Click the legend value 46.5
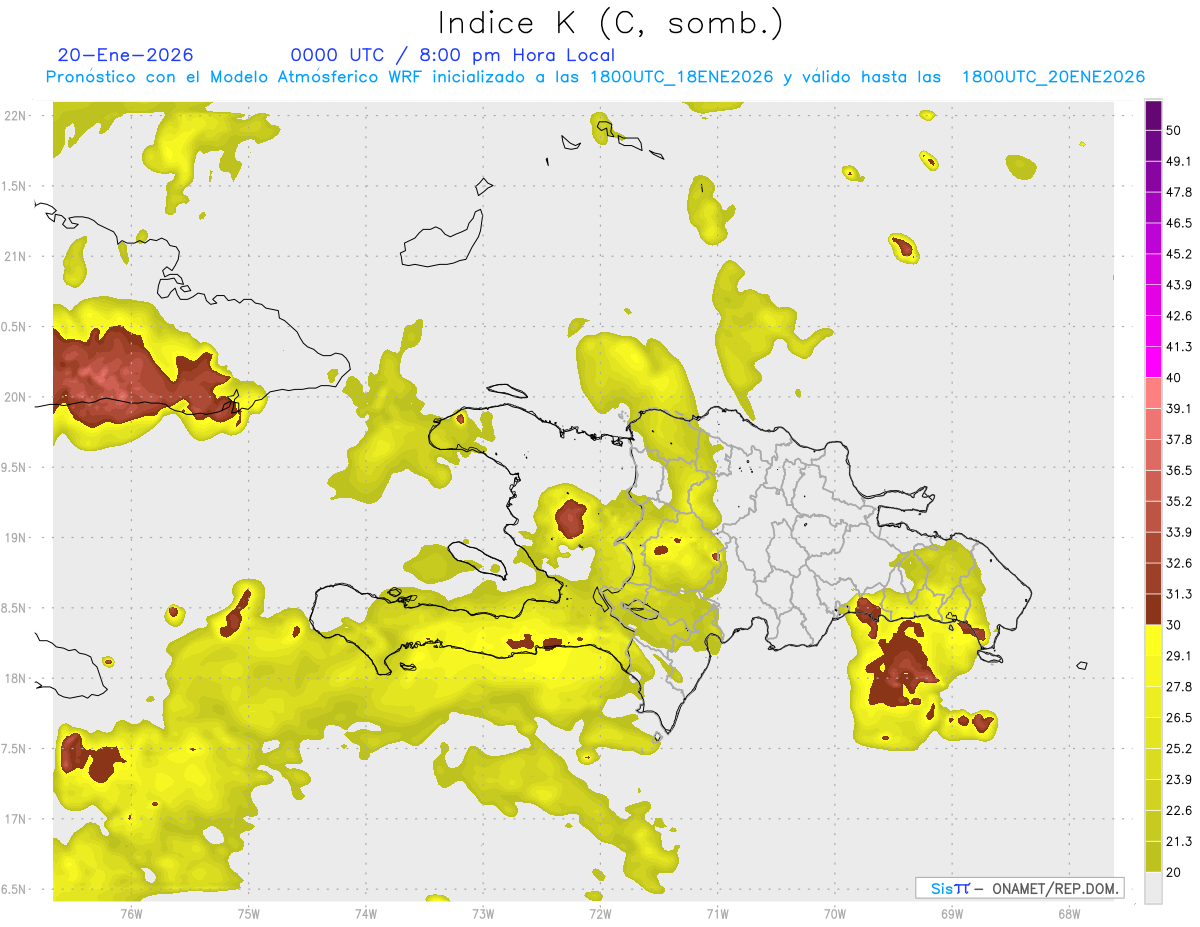 click(x=1179, y=223)
